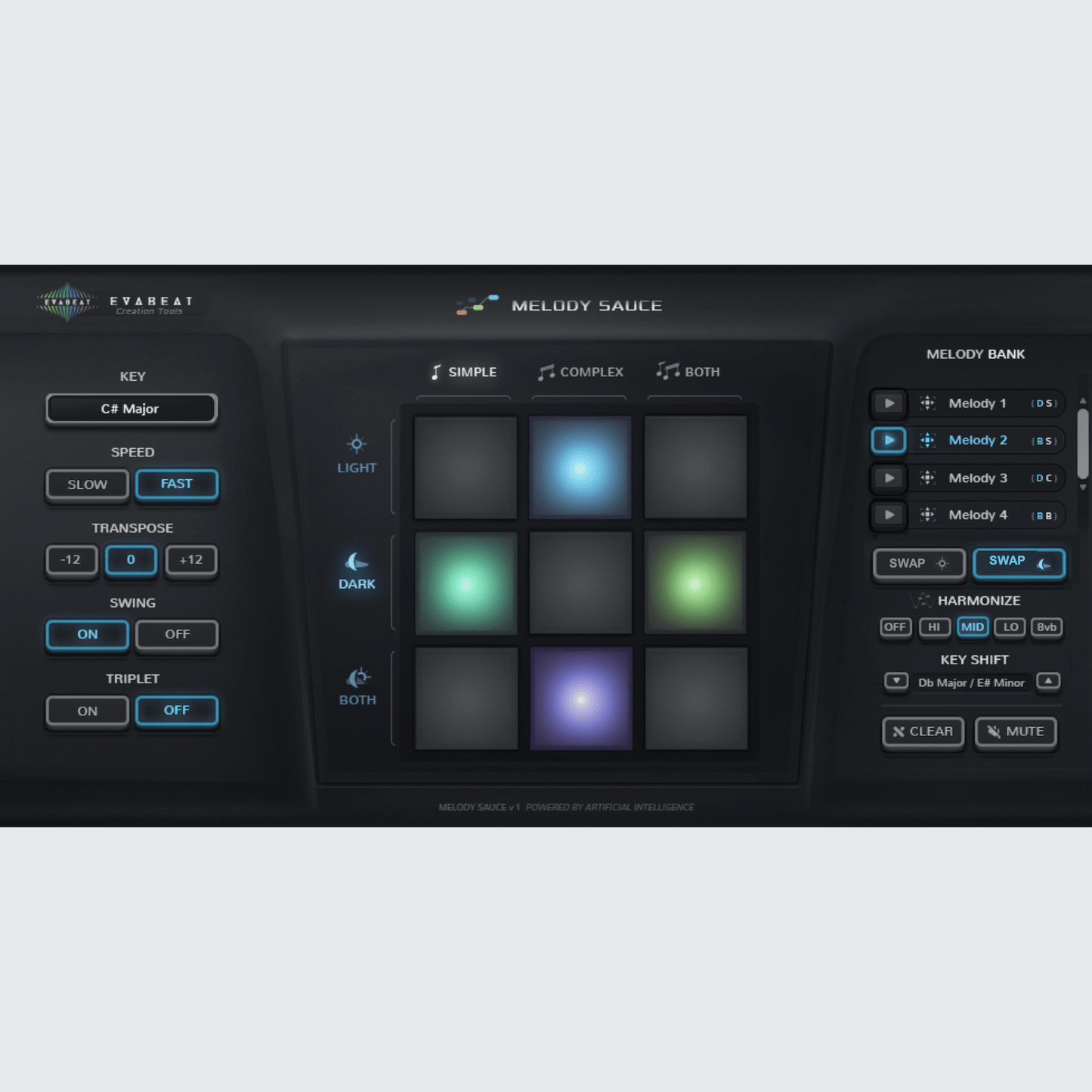The height and width of the screenshot is (1092, 1092).
Task: Click the Simple single-note icon
Action: (436, 372)
